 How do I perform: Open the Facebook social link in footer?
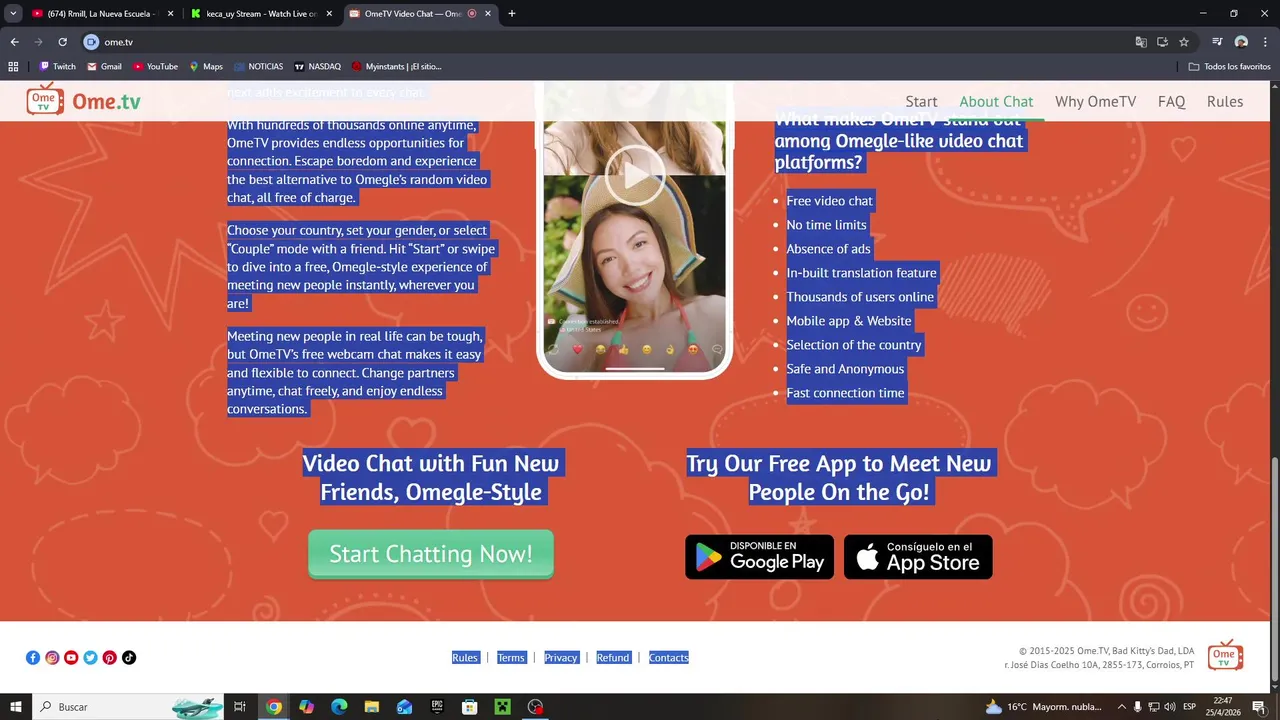33,657
